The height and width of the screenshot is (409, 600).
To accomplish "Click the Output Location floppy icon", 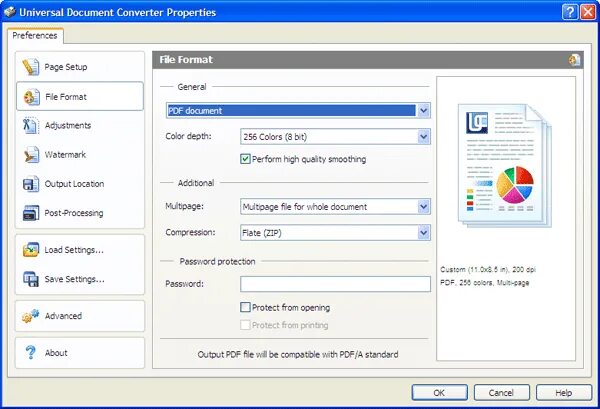I will click(31, 184).
